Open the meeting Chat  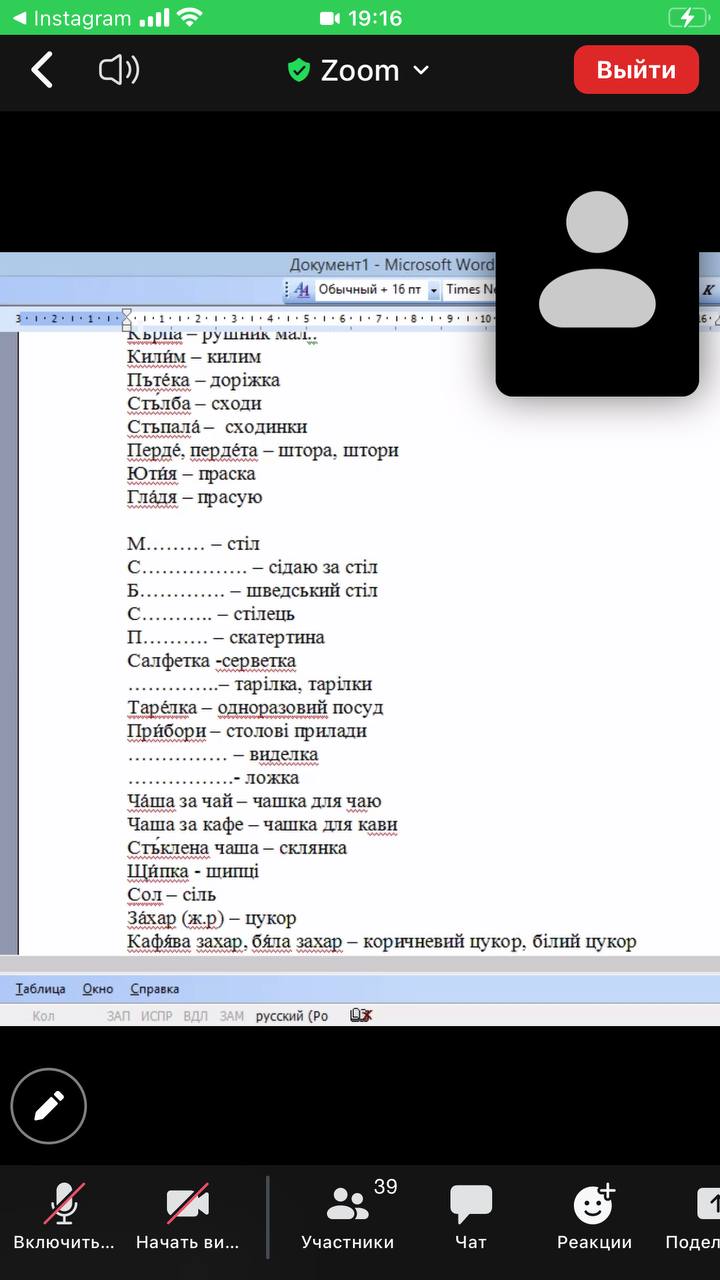[x=470, y=1213]
